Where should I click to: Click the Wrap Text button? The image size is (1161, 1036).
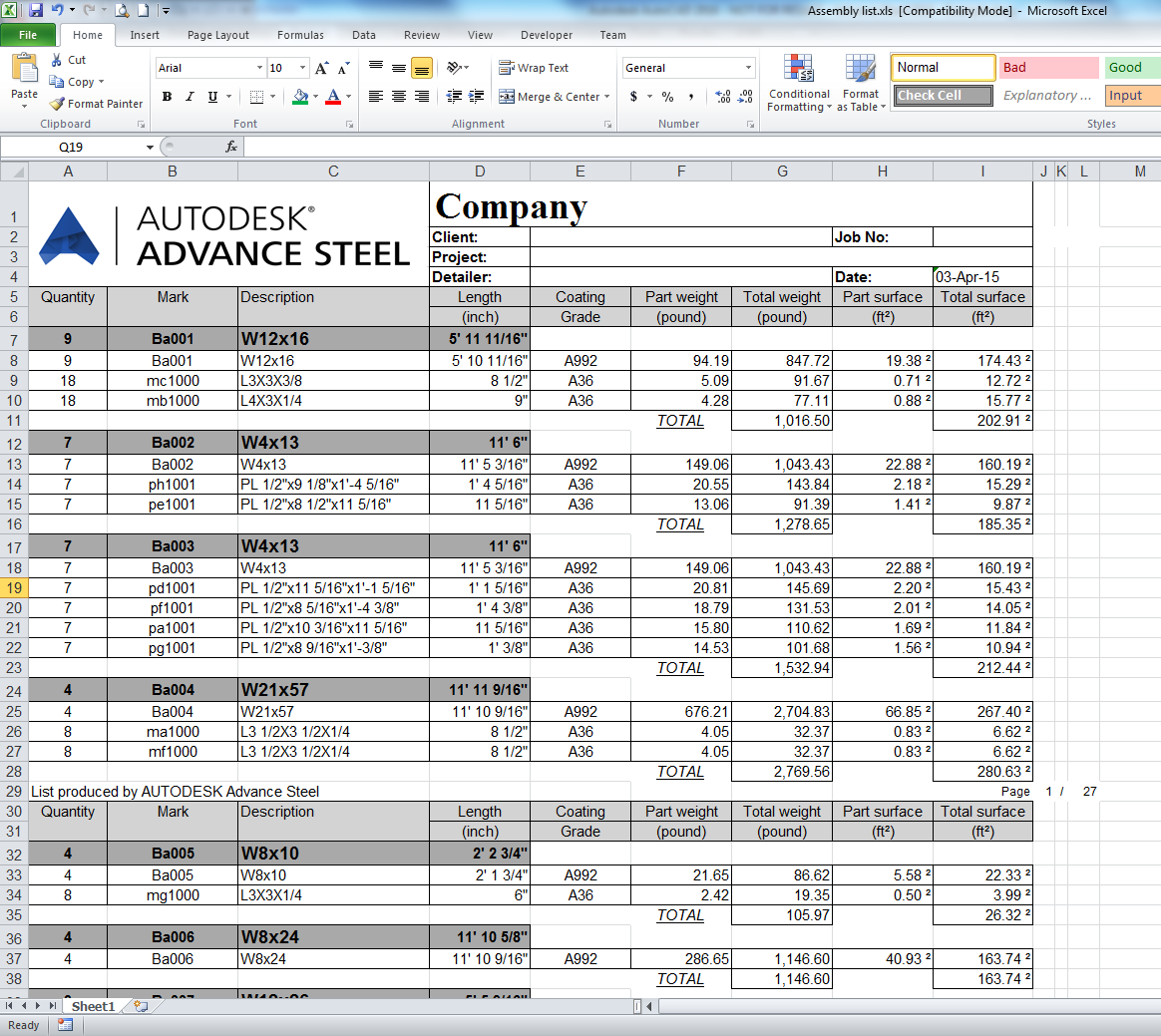click(x=534, y=68)
